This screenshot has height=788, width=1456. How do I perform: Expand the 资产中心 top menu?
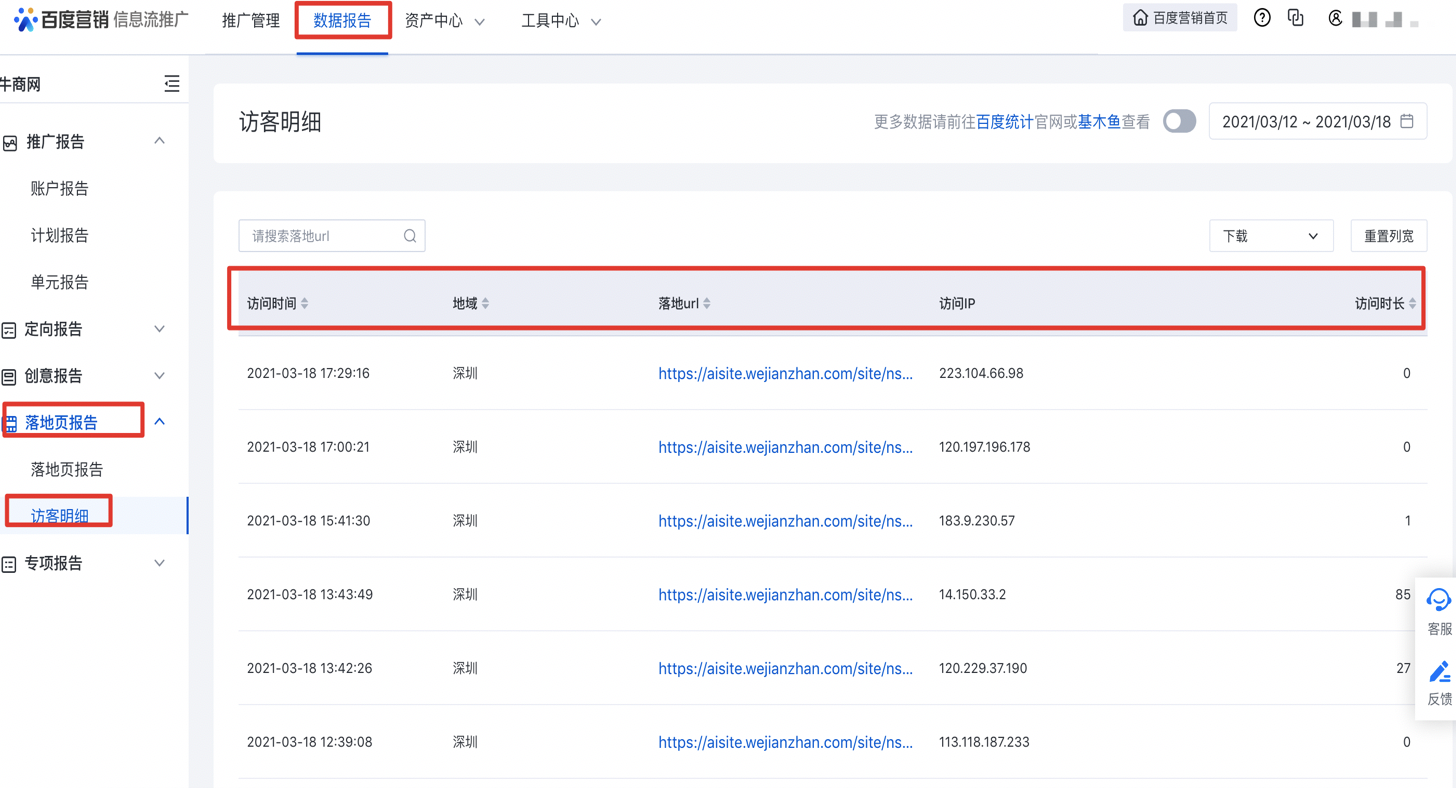(x=445, y=21)
